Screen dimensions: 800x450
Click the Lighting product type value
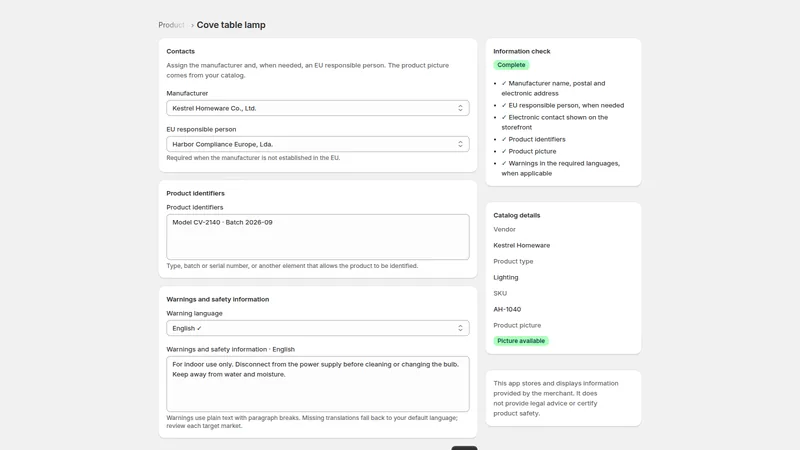coord(506,278)
